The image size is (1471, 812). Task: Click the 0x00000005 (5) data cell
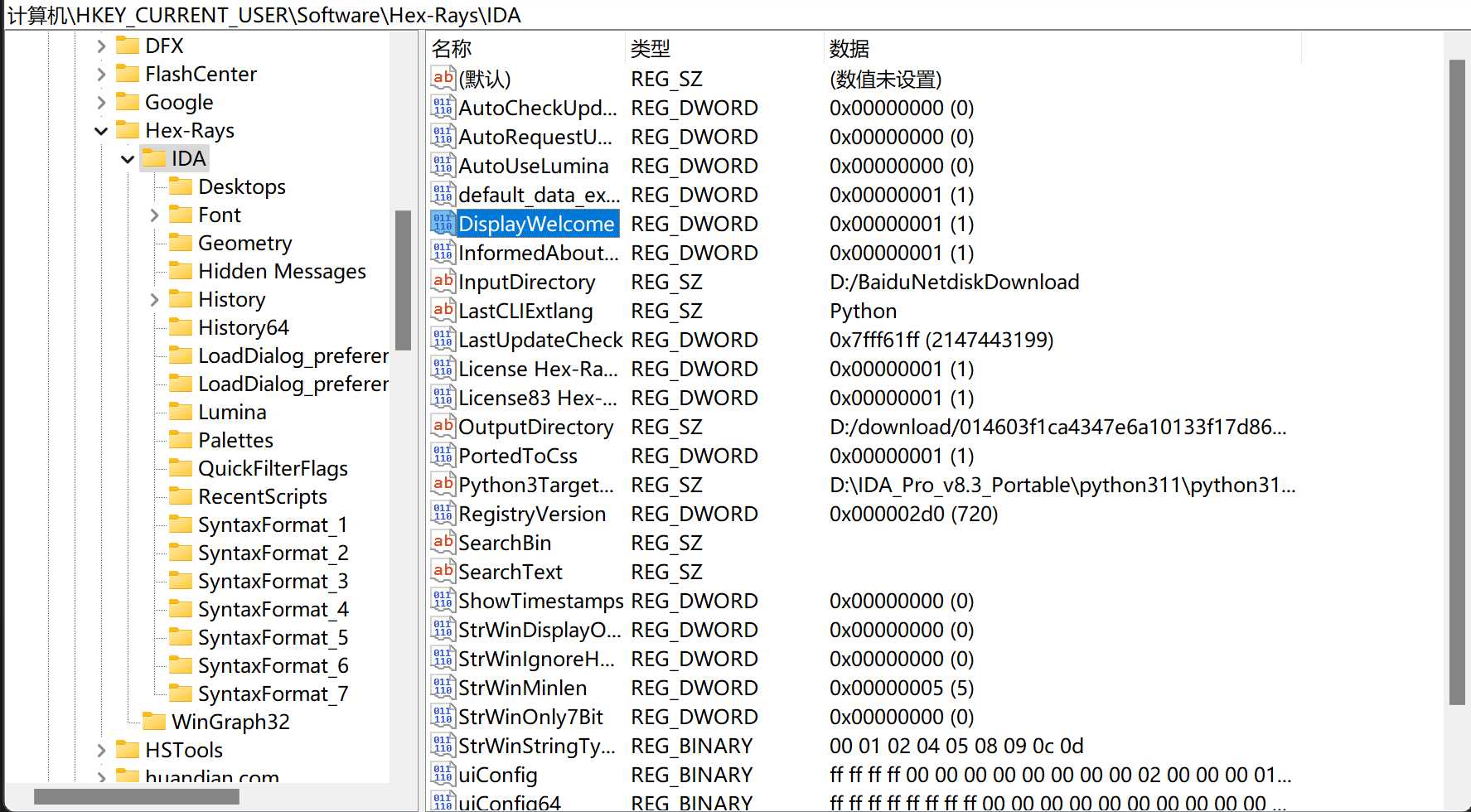point(902,688)
